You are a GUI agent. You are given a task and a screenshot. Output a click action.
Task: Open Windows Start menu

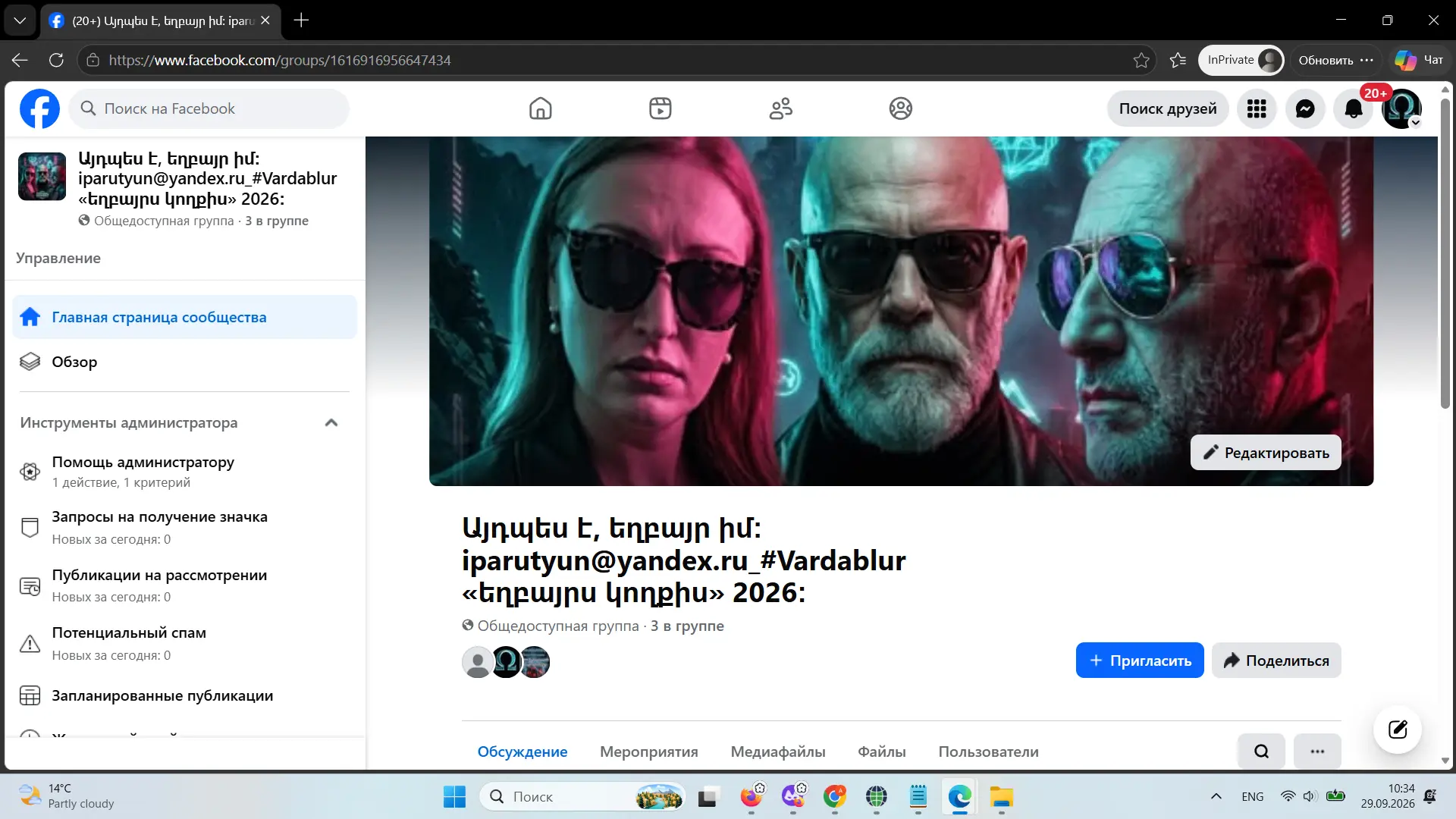(x=454, y=797)
